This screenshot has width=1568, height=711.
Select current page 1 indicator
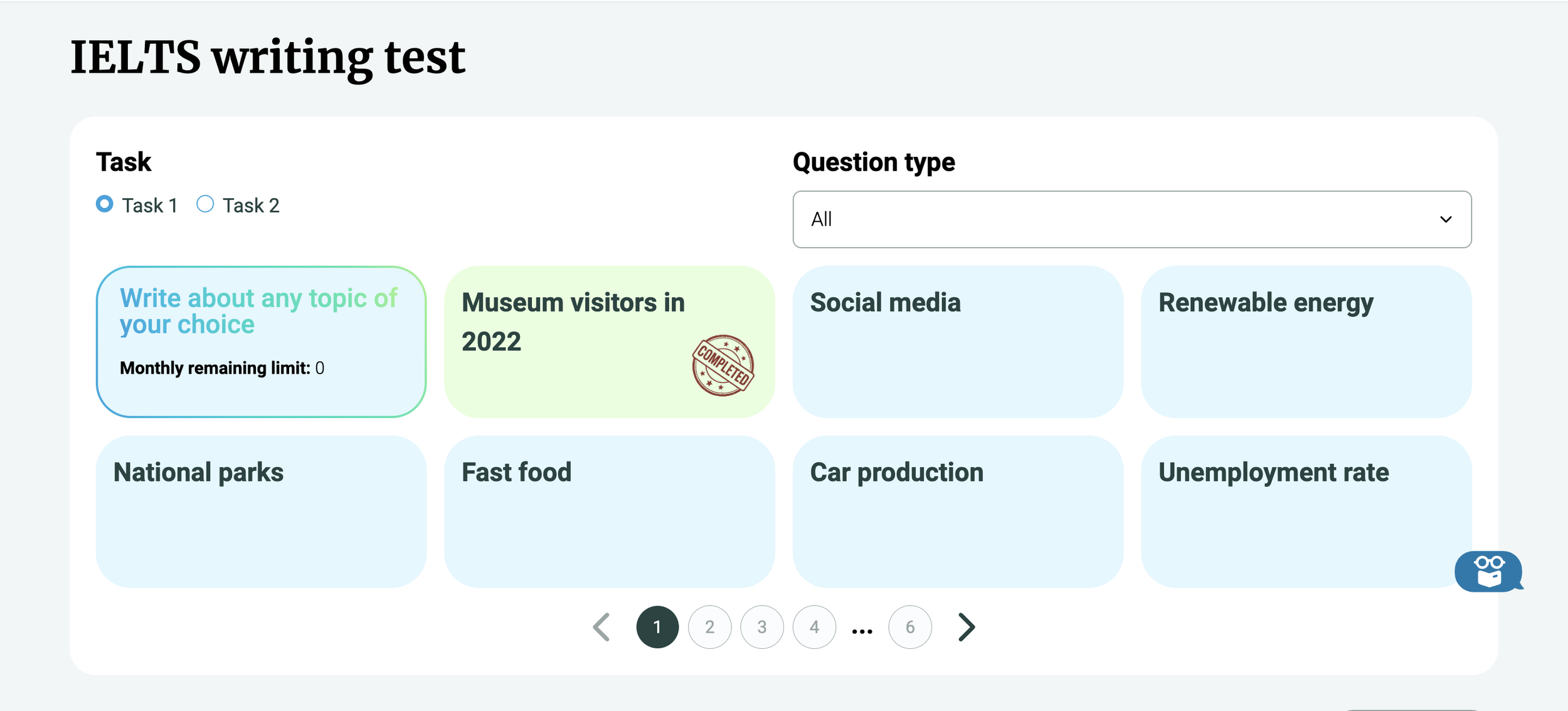click(x=657, y=627)
